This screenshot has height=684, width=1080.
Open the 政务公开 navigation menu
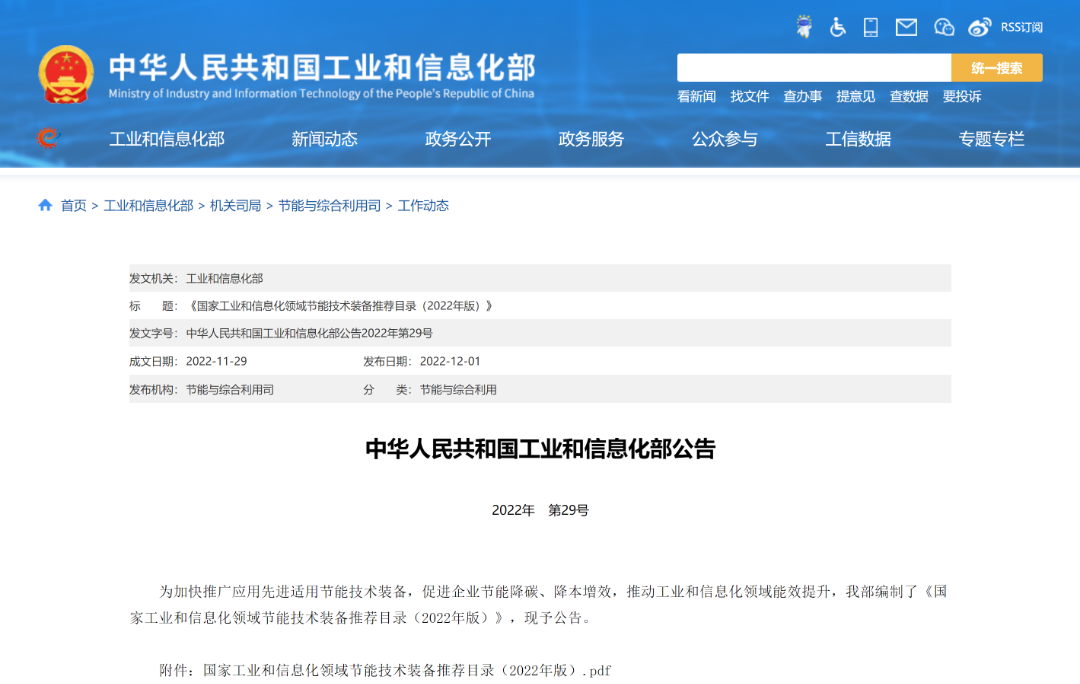[x=458, y=139]
